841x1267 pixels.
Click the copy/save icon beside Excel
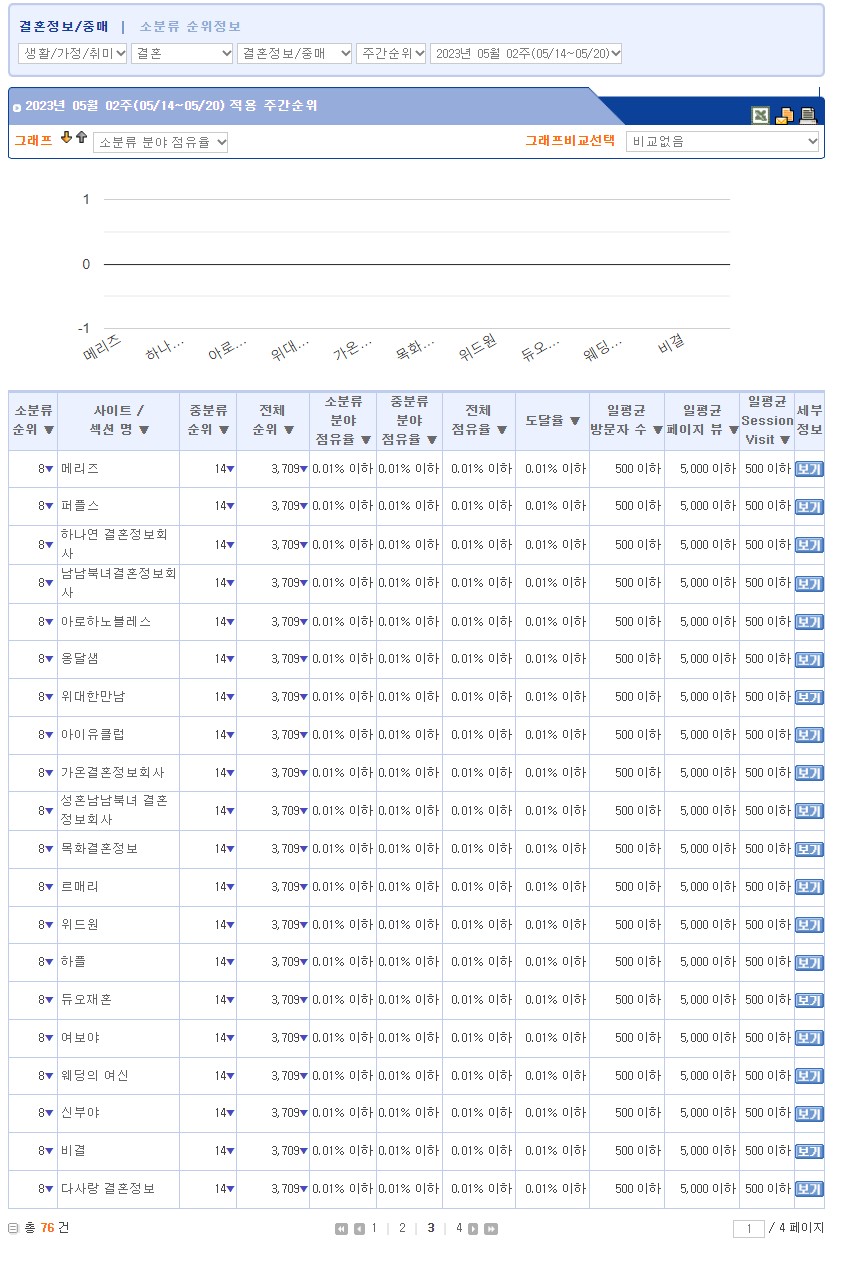pyautogui.click(x=784, y=115)
